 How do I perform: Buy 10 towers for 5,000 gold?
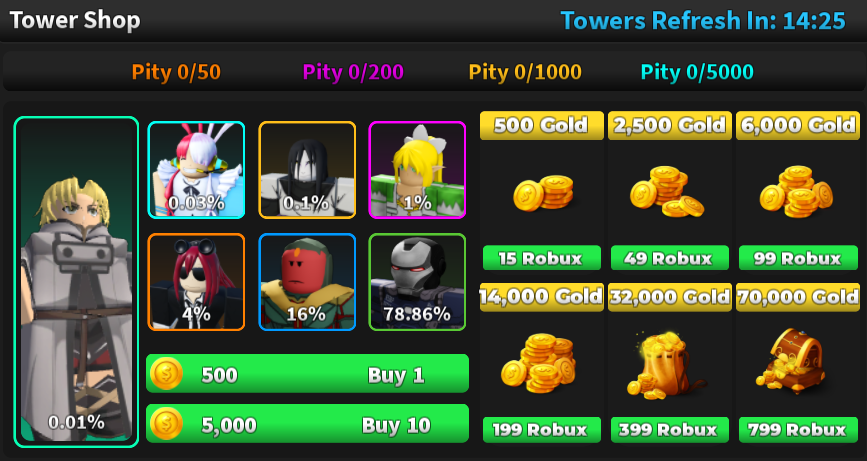(x=307, y=423)
